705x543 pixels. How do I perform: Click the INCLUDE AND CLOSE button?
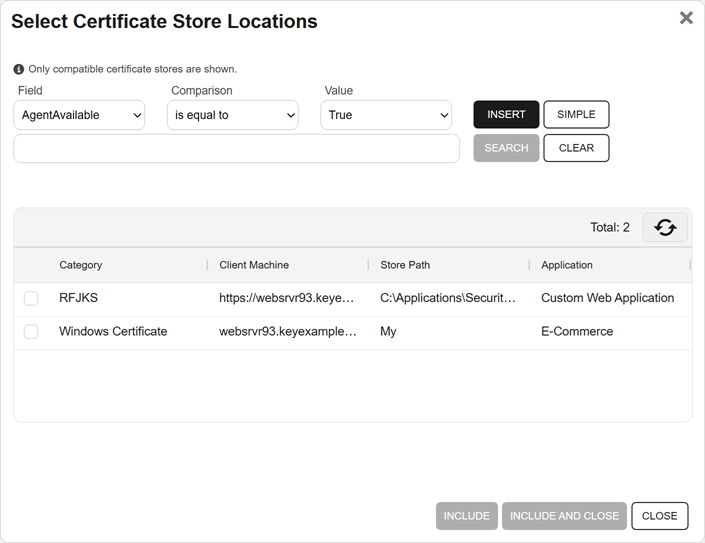[564, 516]
